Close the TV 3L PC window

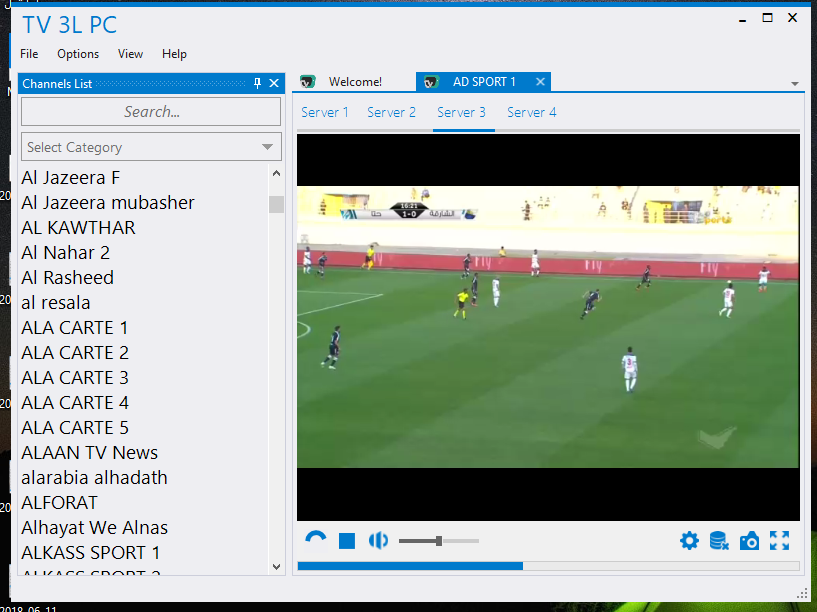793,18
